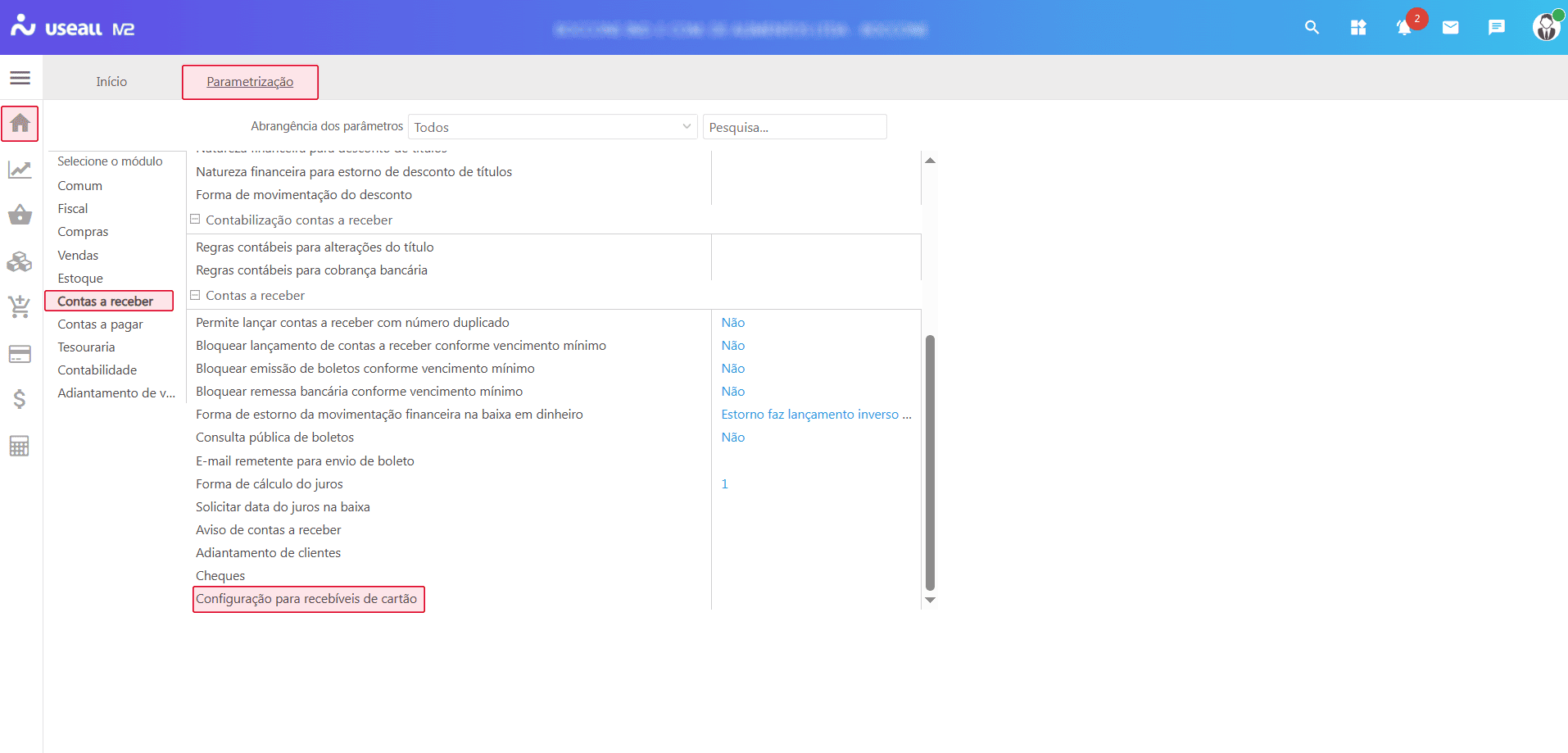Click the home icon in sidebar
Screen dimensions: 1568x753
click(20, 124)
